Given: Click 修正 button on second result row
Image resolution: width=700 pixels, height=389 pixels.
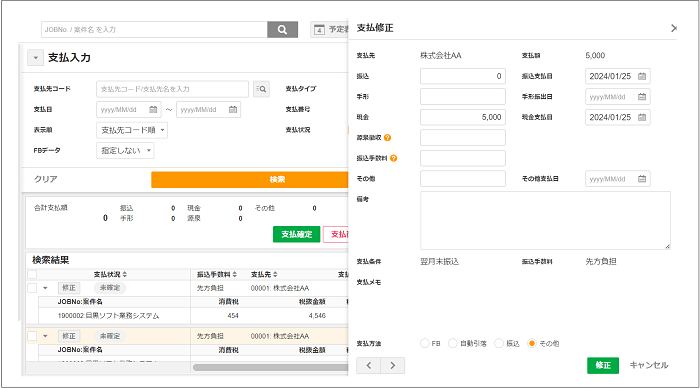Looking at the screenshot, I should [x=69, y=336].
